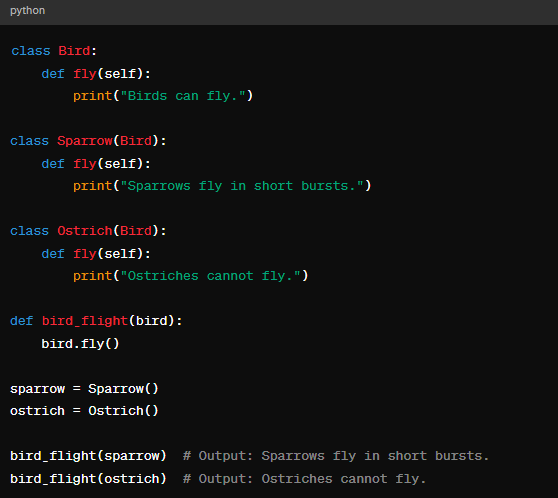
Task: Click the ostrich = Ostrich() assignment line
Action: 84,411
